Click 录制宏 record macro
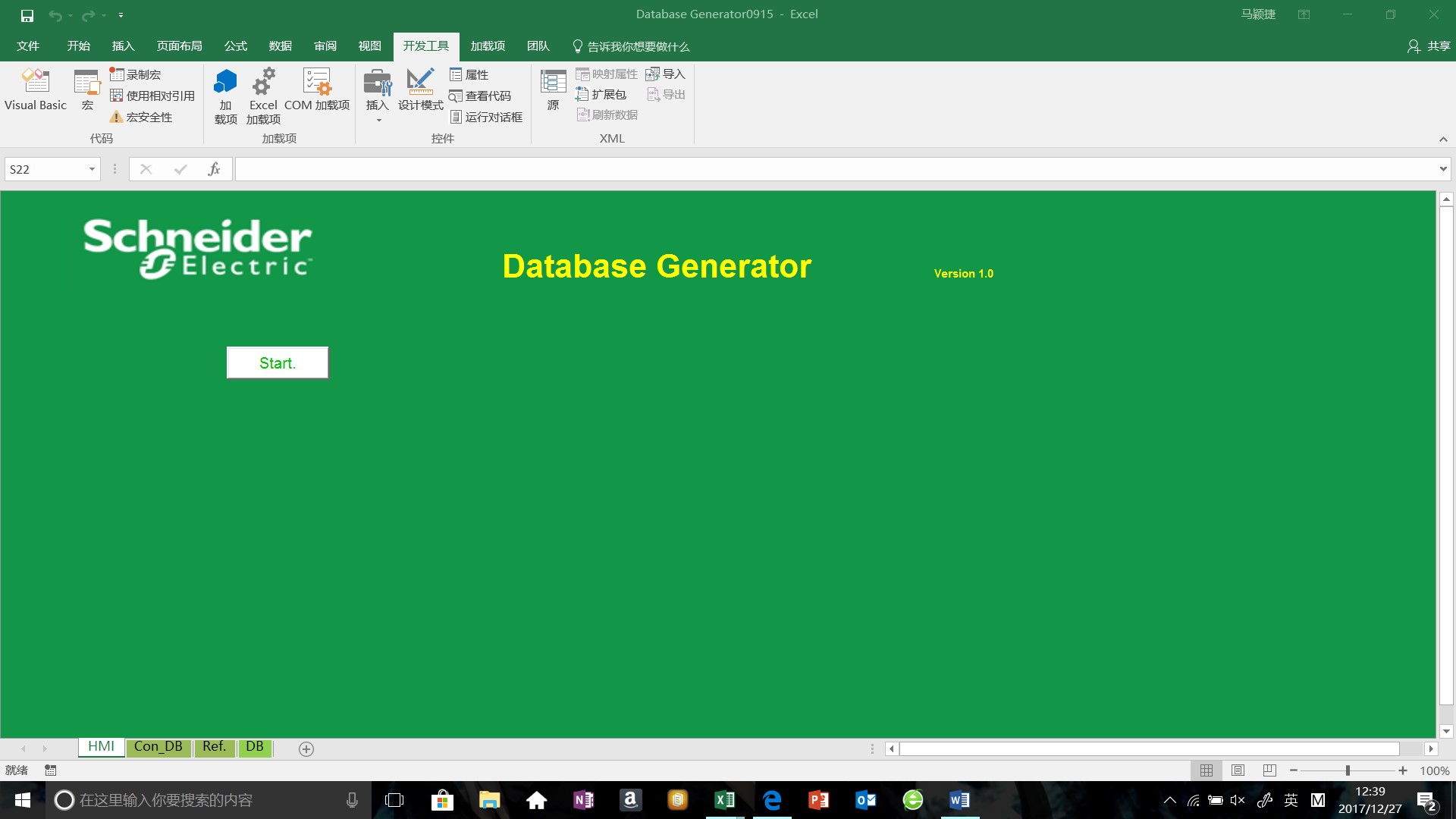The height and width of the screenshot is (819, 1456). pos(135,74)
